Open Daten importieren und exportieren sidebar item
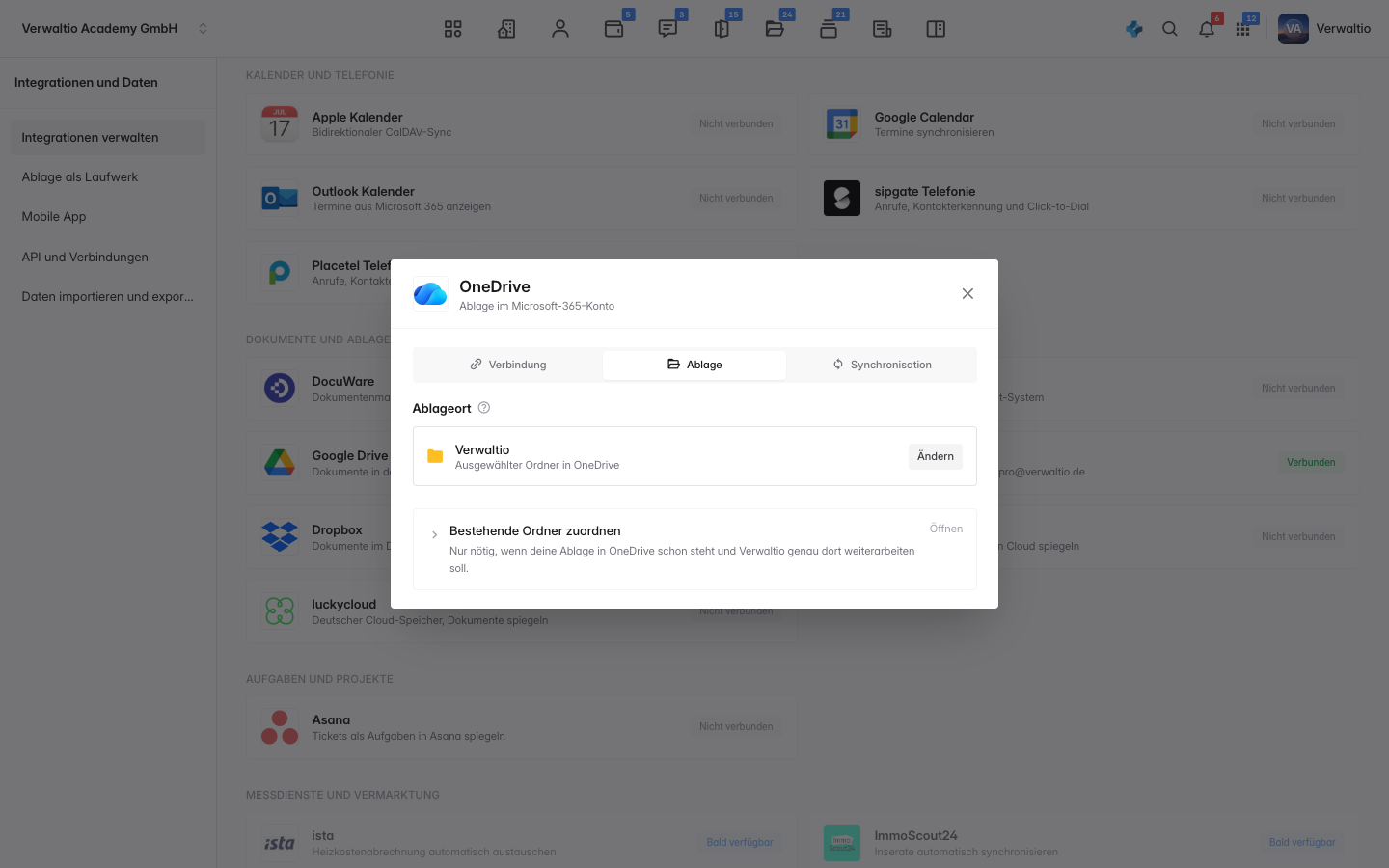The width and height of the screenshot is (1389, 868). pyautogui.click(x=108, y=297)
